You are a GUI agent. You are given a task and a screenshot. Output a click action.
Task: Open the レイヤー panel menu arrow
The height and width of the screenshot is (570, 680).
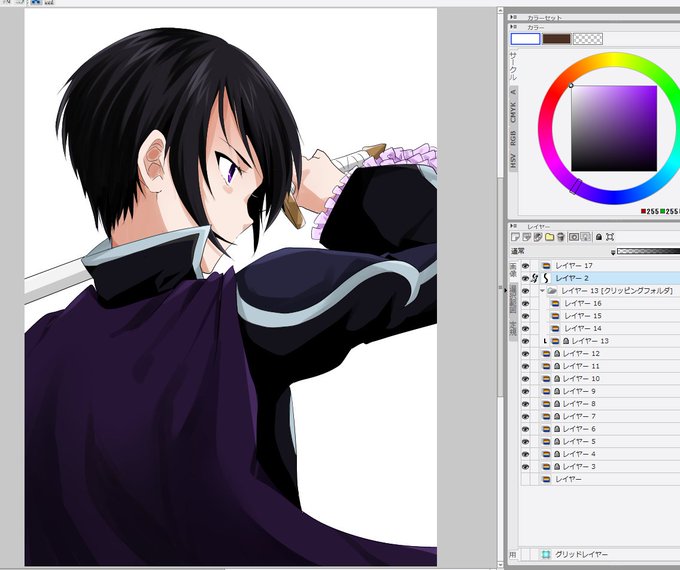(513, 226)
